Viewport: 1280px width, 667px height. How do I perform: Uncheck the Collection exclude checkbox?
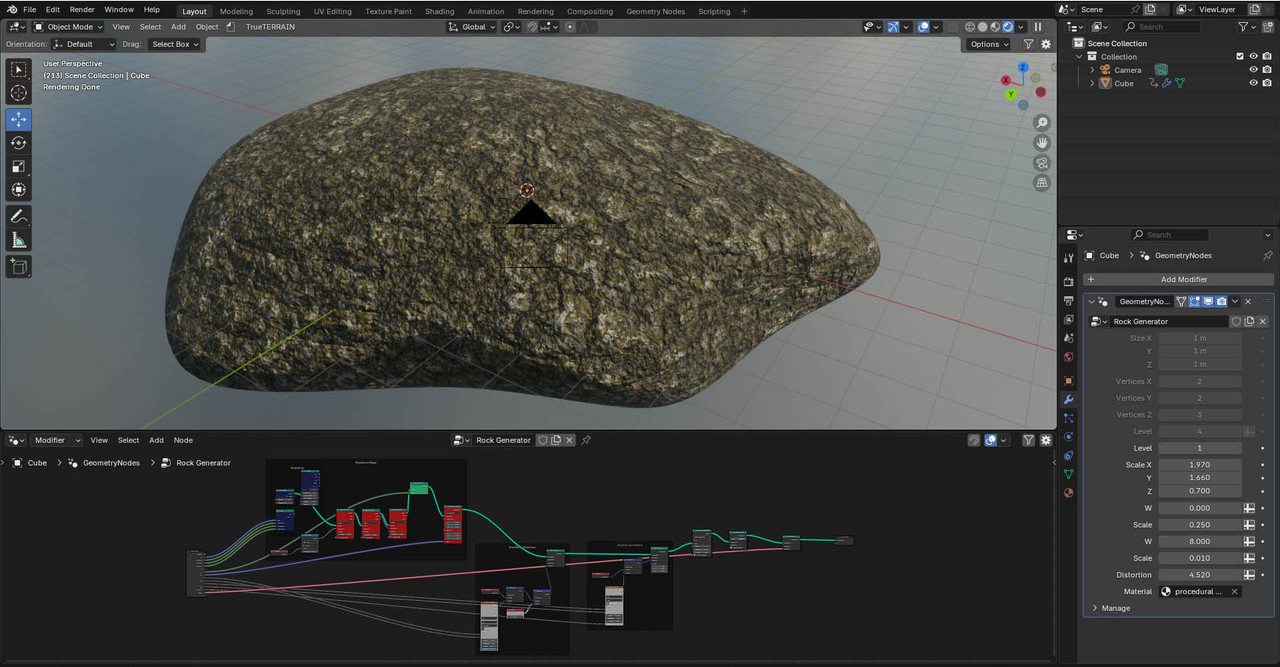tap(1240, 57)
